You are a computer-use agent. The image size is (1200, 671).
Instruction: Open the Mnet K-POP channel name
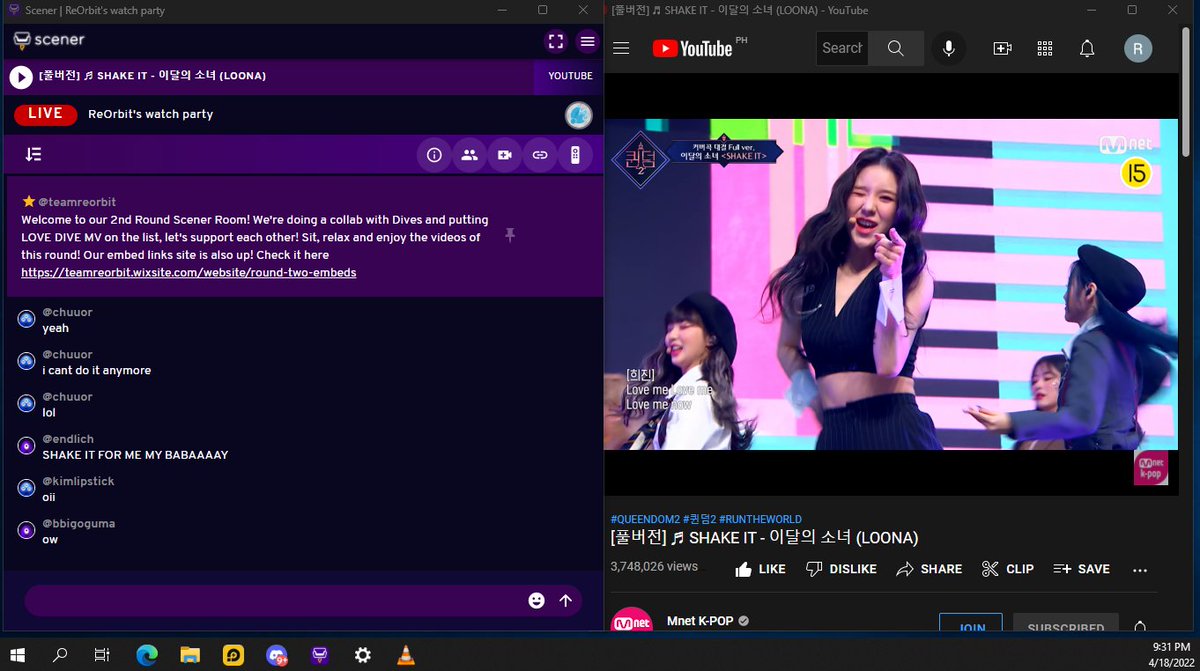[700, 621]
